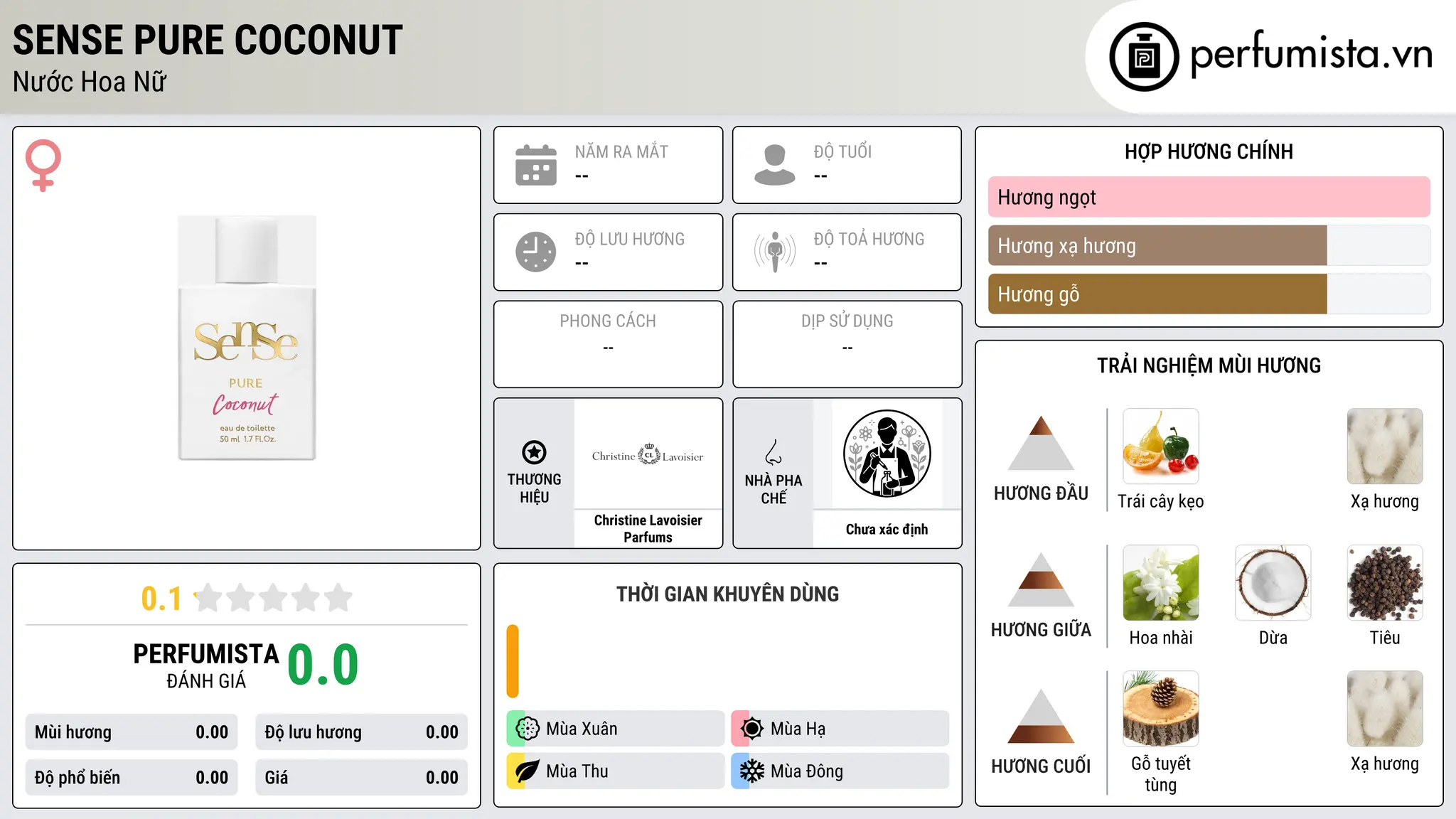Click the middle-note pyramid icon

pyautogui.click(x=1041, y=579)
